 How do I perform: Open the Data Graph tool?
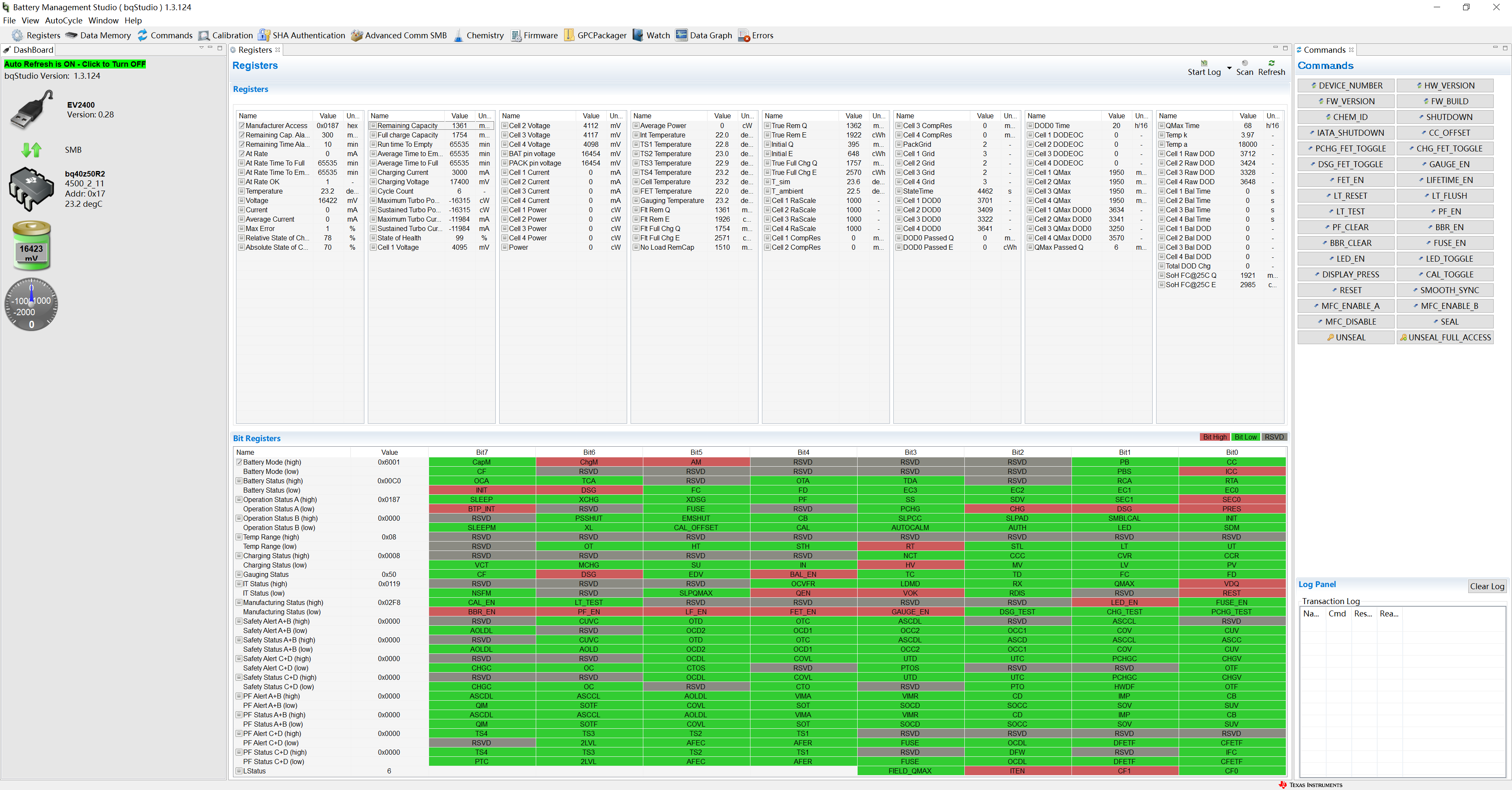704,35
